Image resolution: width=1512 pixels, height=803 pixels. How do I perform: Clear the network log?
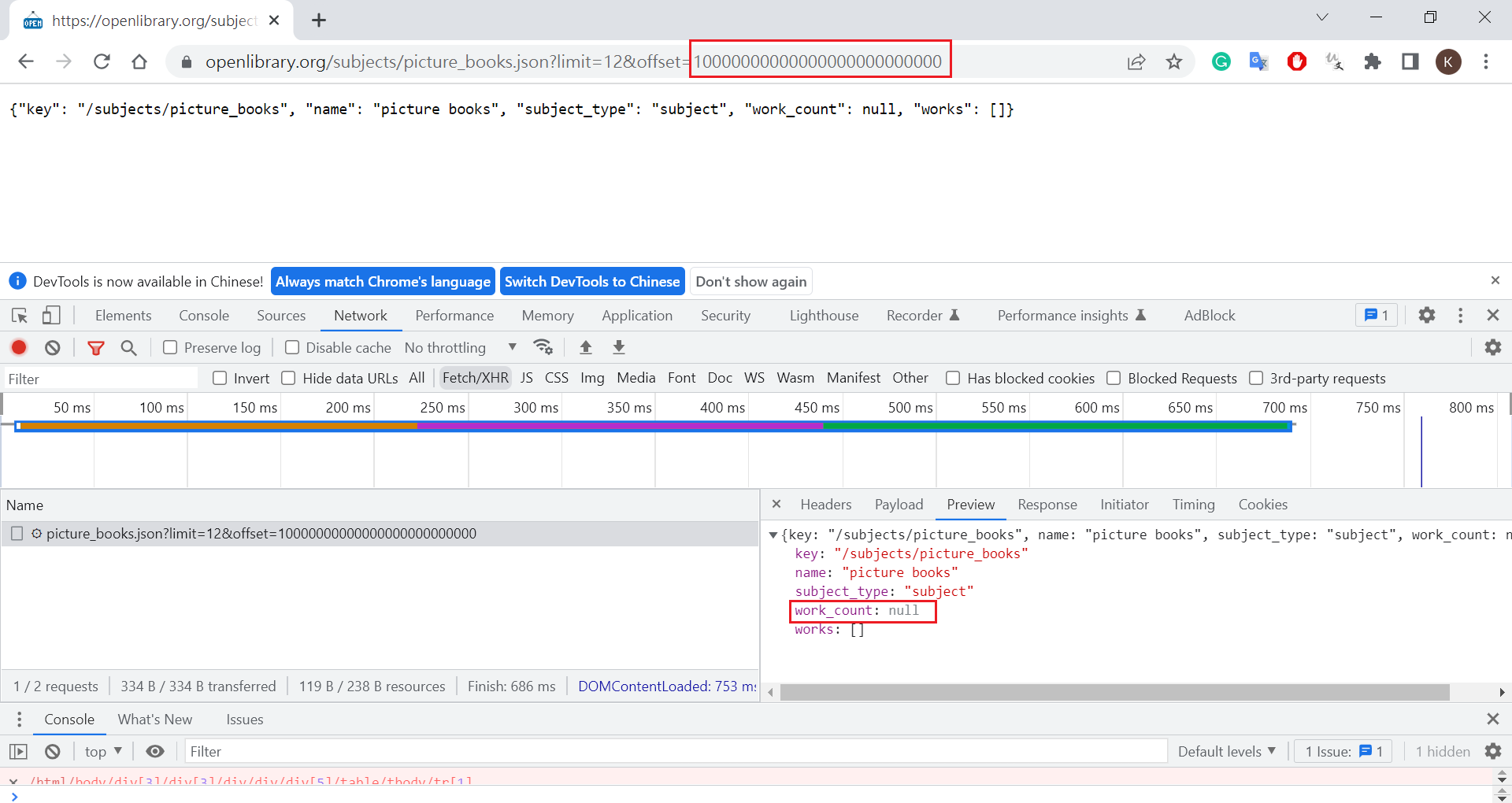point(53,347)
